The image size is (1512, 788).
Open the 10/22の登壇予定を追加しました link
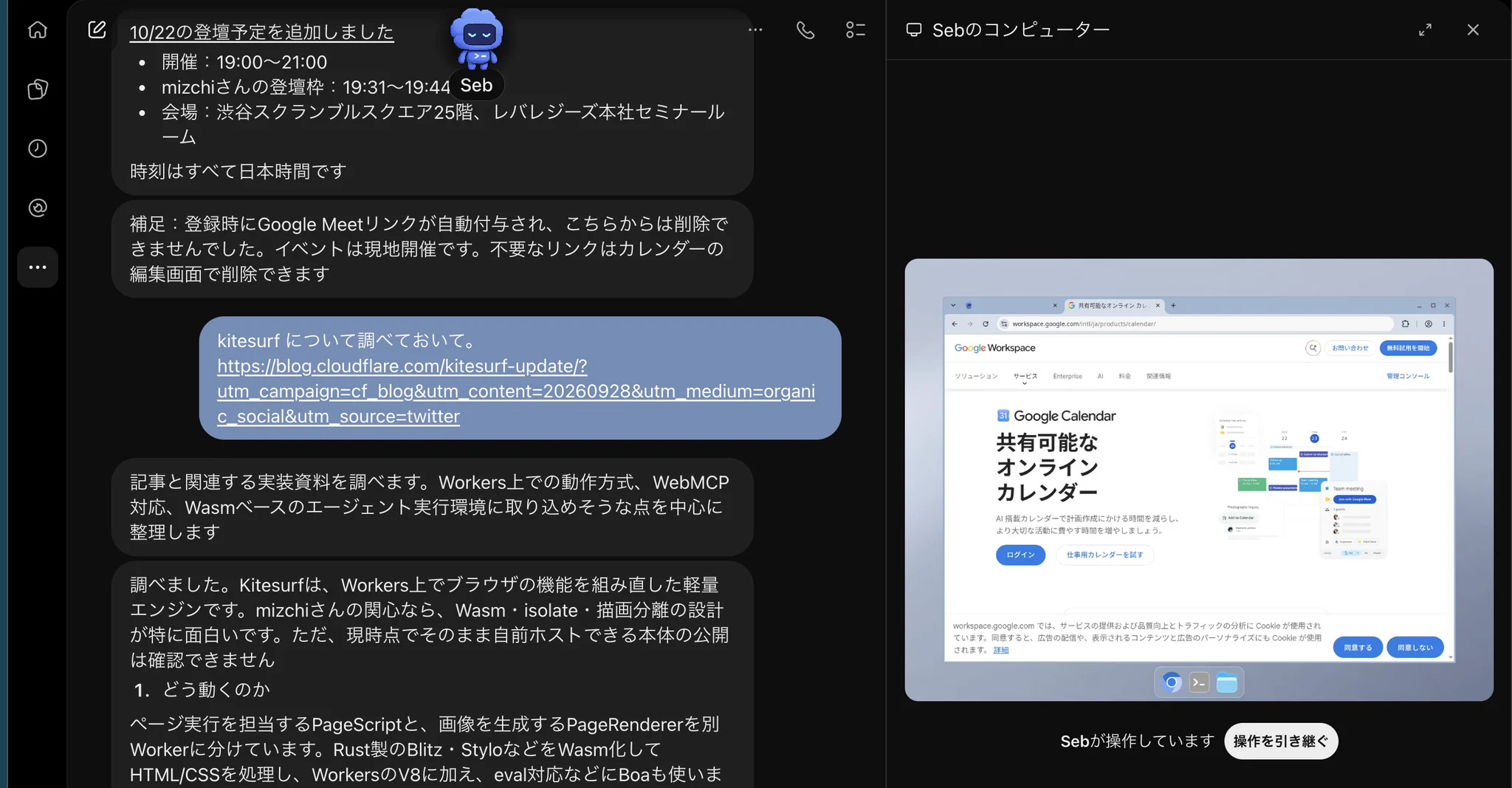[262, 32]
